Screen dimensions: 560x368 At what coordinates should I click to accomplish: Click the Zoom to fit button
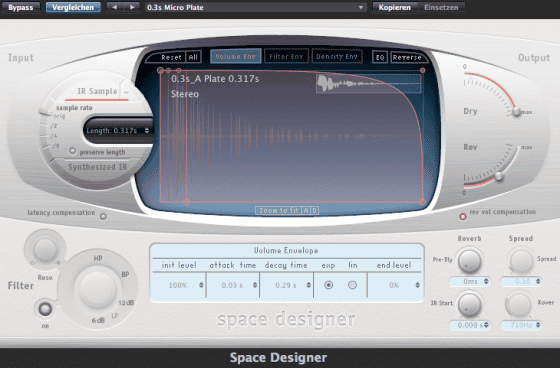(279, 210)
